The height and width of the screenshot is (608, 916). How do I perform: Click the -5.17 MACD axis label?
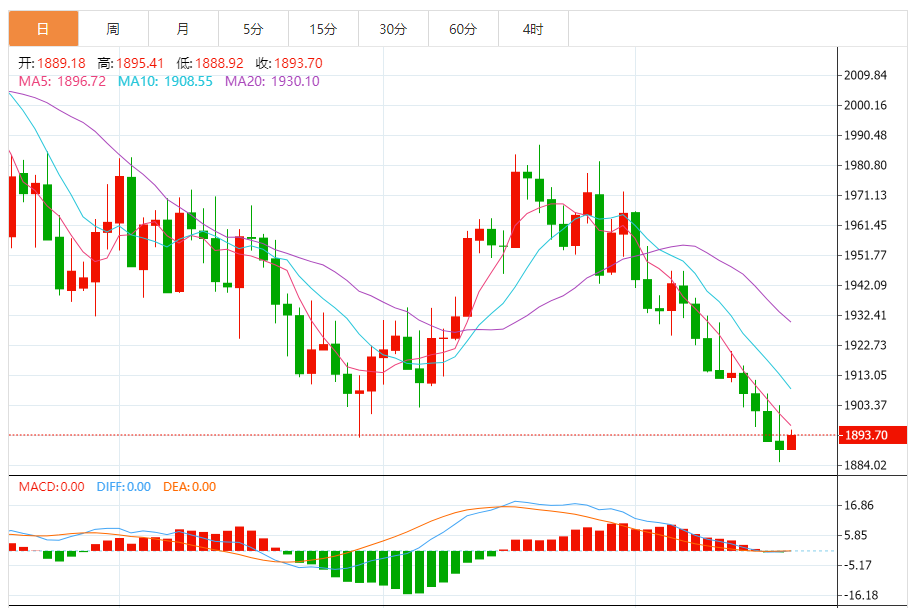pyautogui.click(x=858, y=565)
